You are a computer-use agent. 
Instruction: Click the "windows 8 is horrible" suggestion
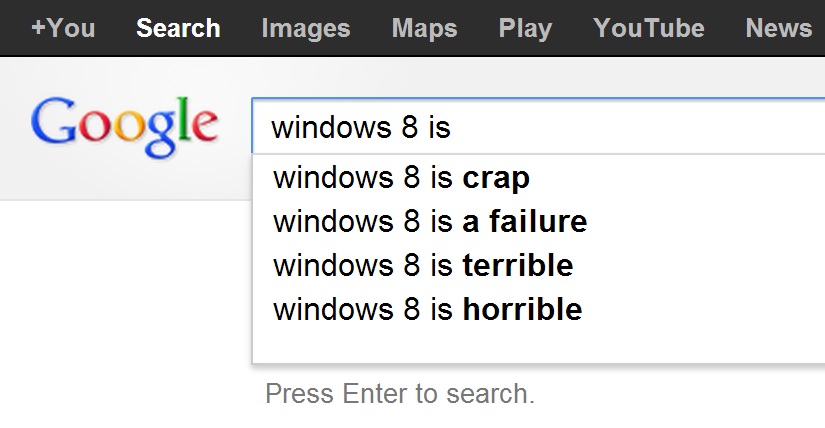point(427,310)
